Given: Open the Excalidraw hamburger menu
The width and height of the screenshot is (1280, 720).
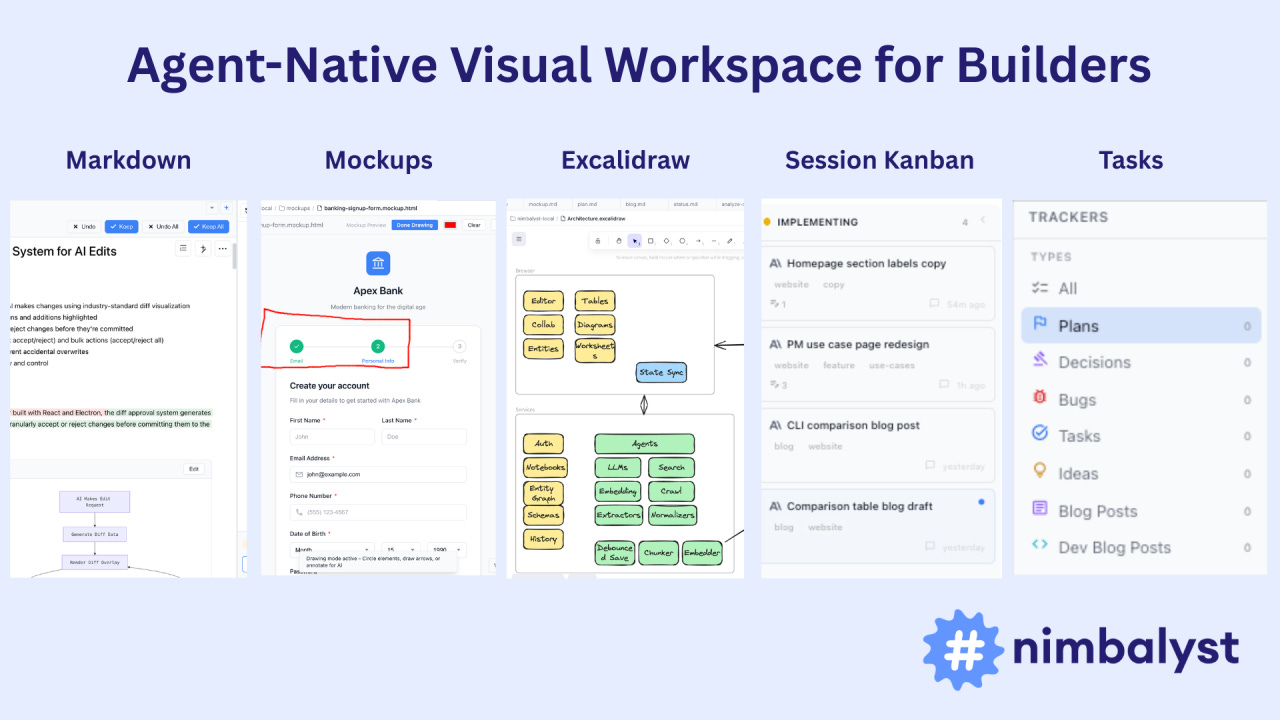Looking at the screenshot, I should [x=519, y=239].
